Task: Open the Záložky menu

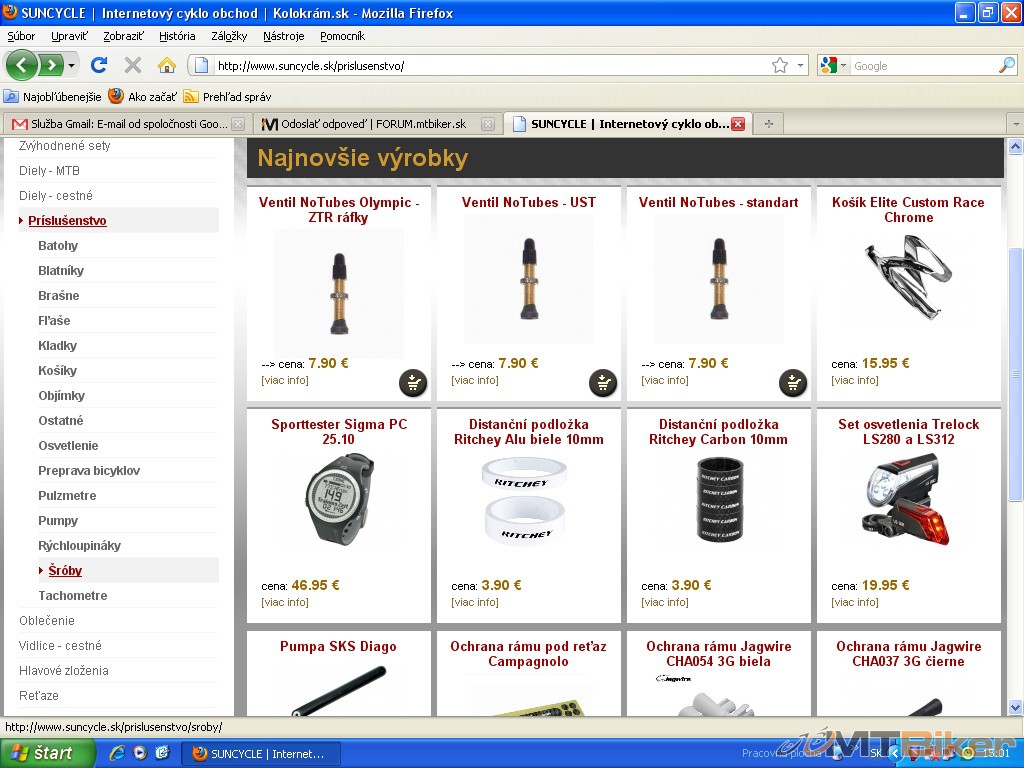Action: click(229, 36)
